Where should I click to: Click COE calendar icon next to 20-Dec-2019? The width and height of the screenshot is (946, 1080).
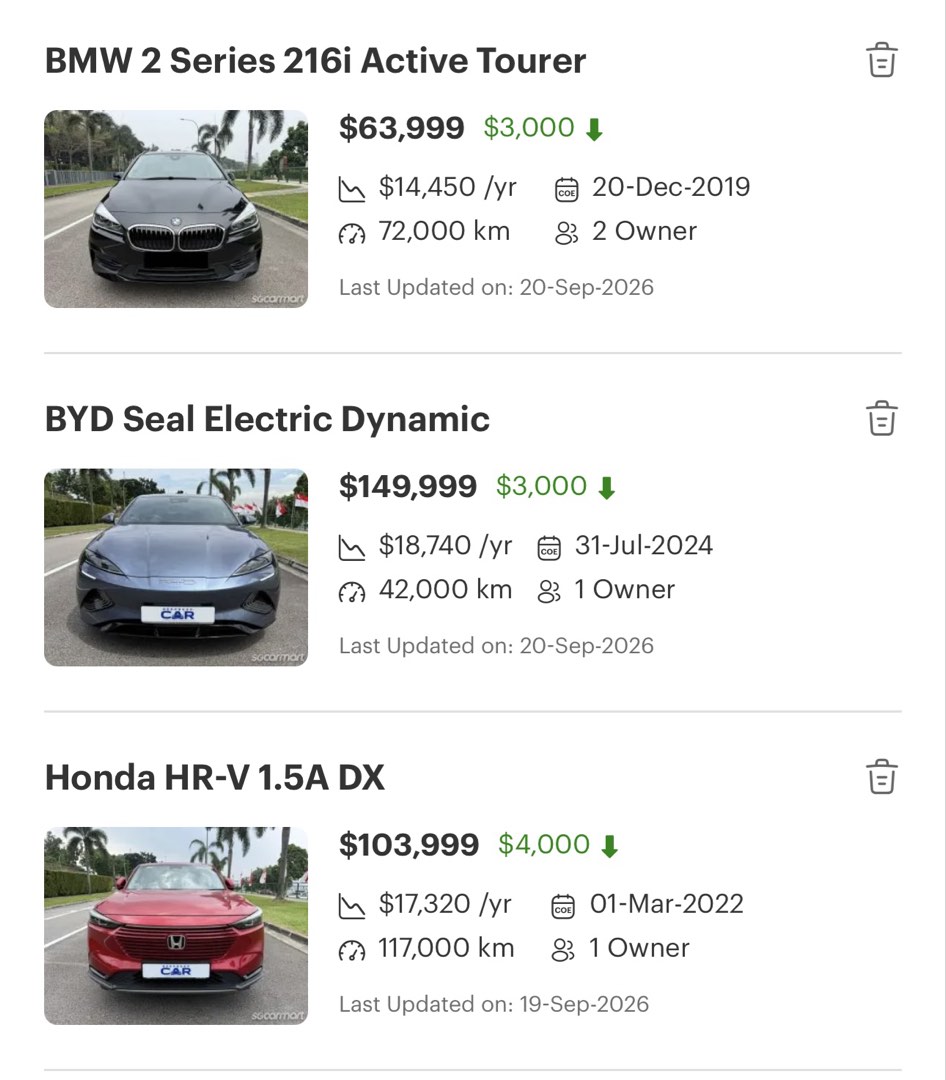(566, 189)
